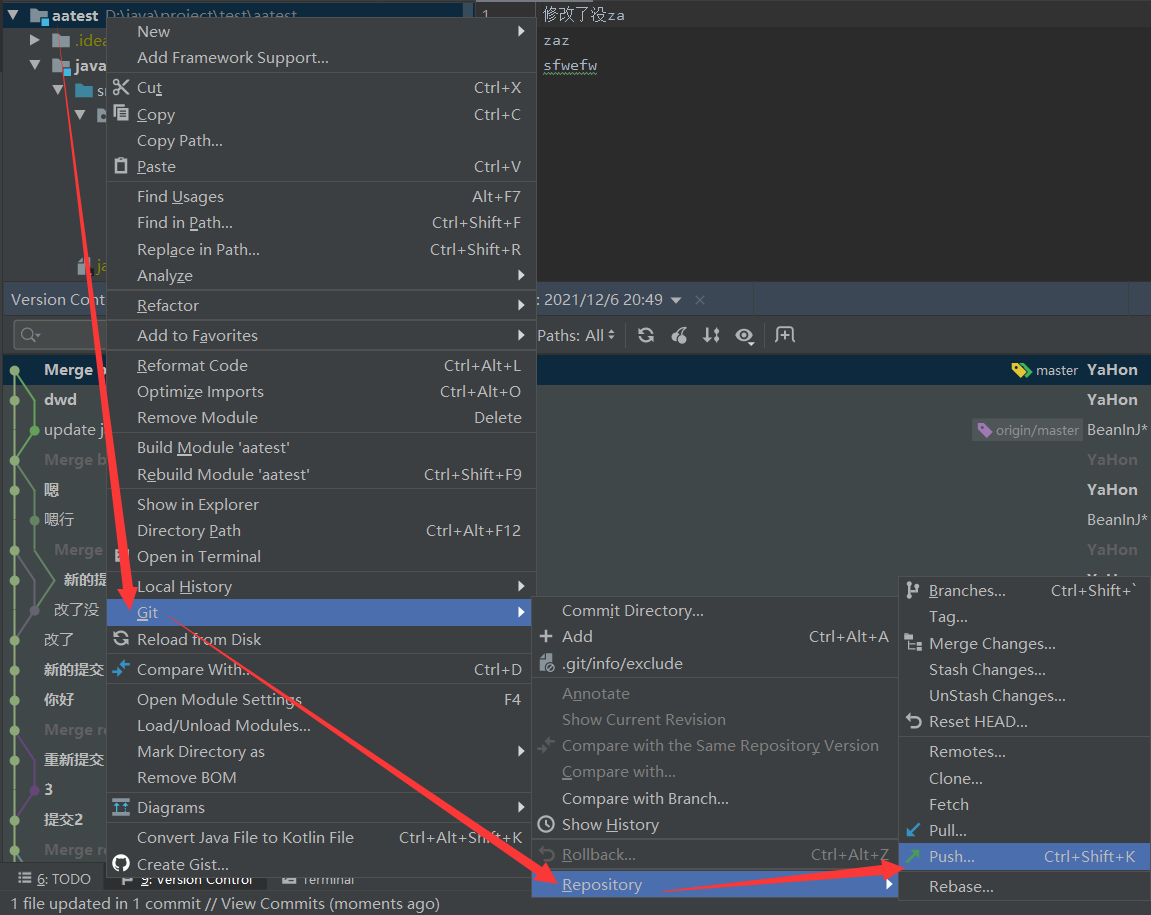Select Git in context menu
This screenshot has width=1151, height=915.
pos(319,612)
